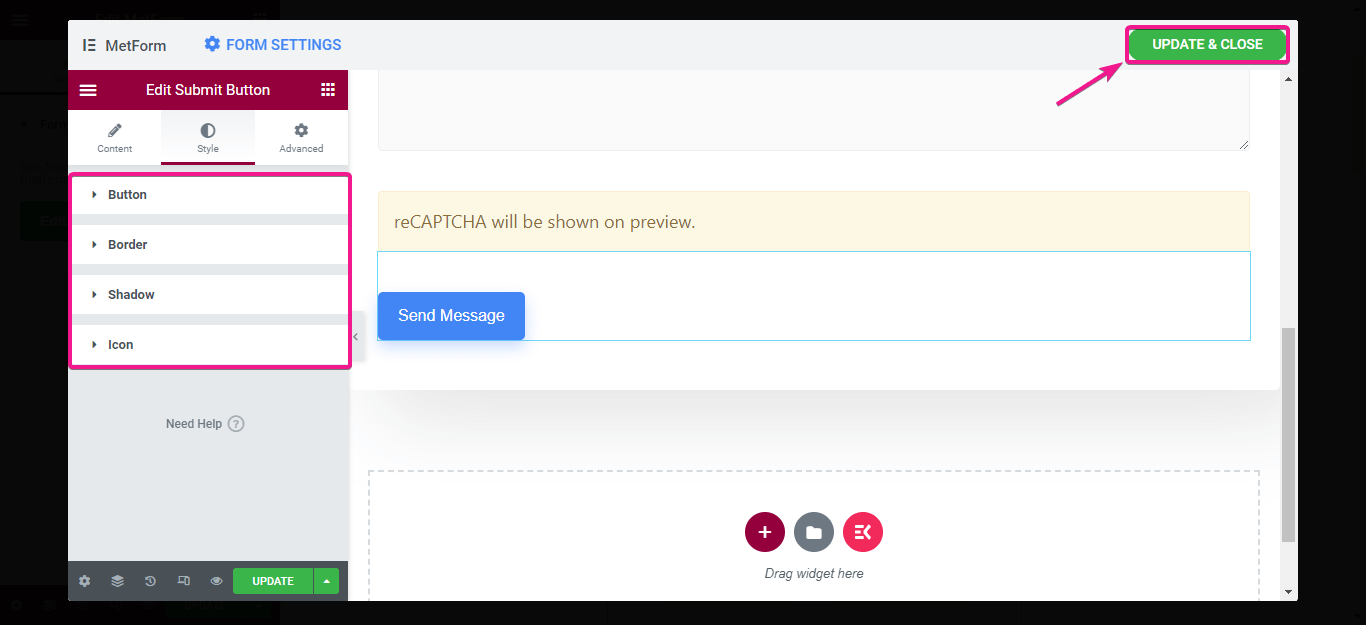Click the Need Help question mark icon
Viewport: 1366px width, 625px height.
pyautogui.click(x=236, y=424)
